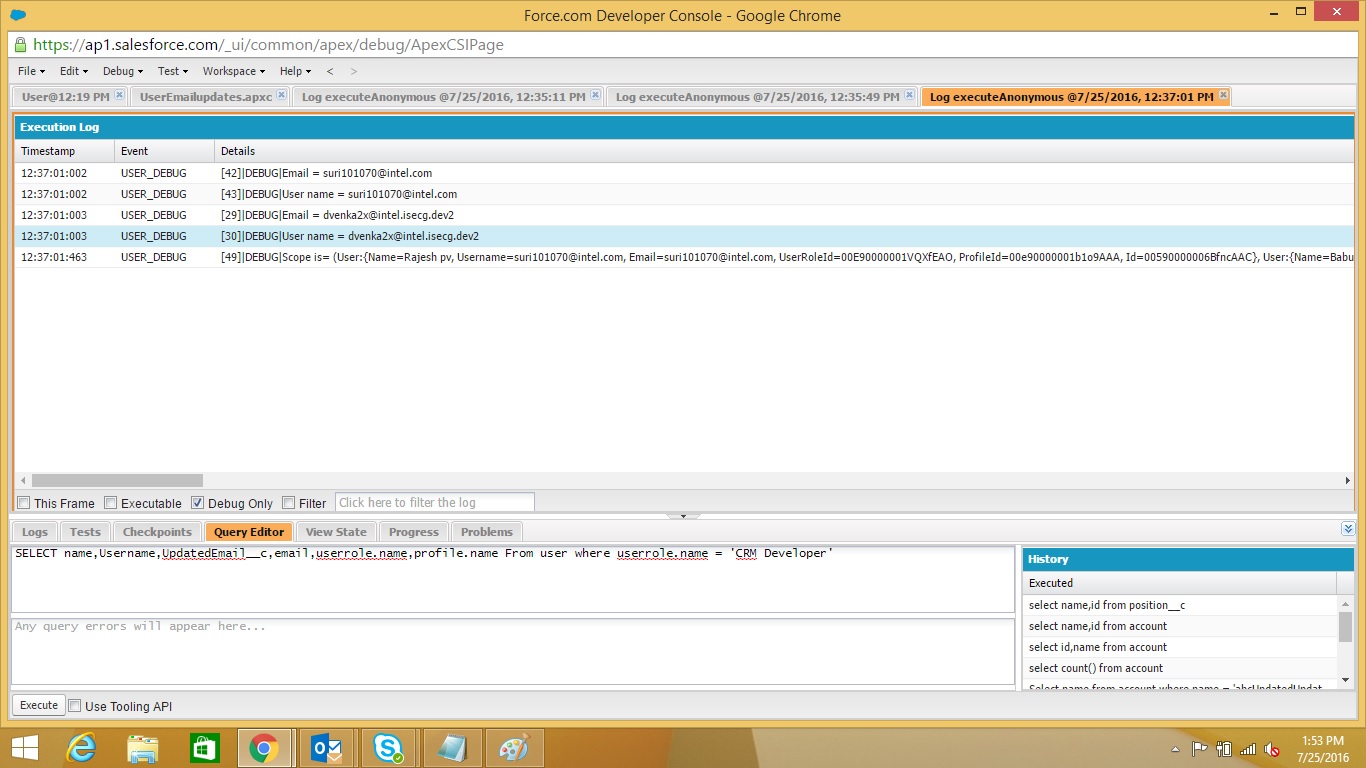Sort log by Event column header

coord(165,151)
